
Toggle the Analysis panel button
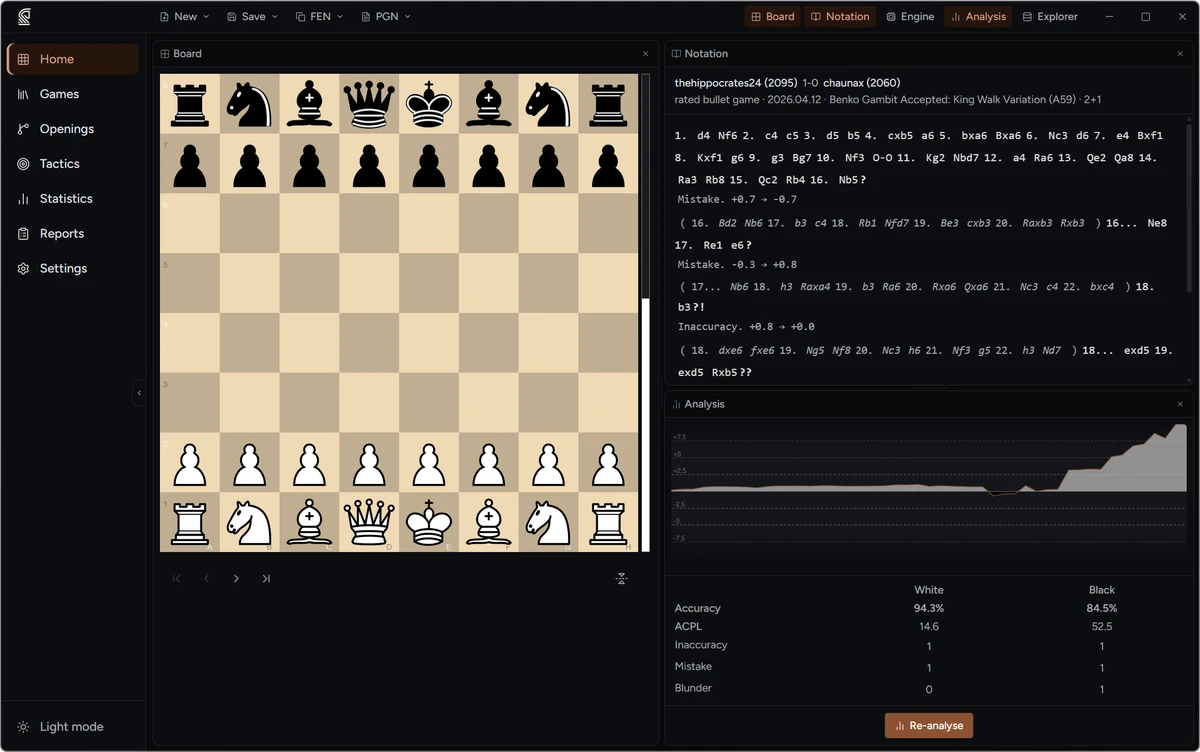click(x=978, y=17)
